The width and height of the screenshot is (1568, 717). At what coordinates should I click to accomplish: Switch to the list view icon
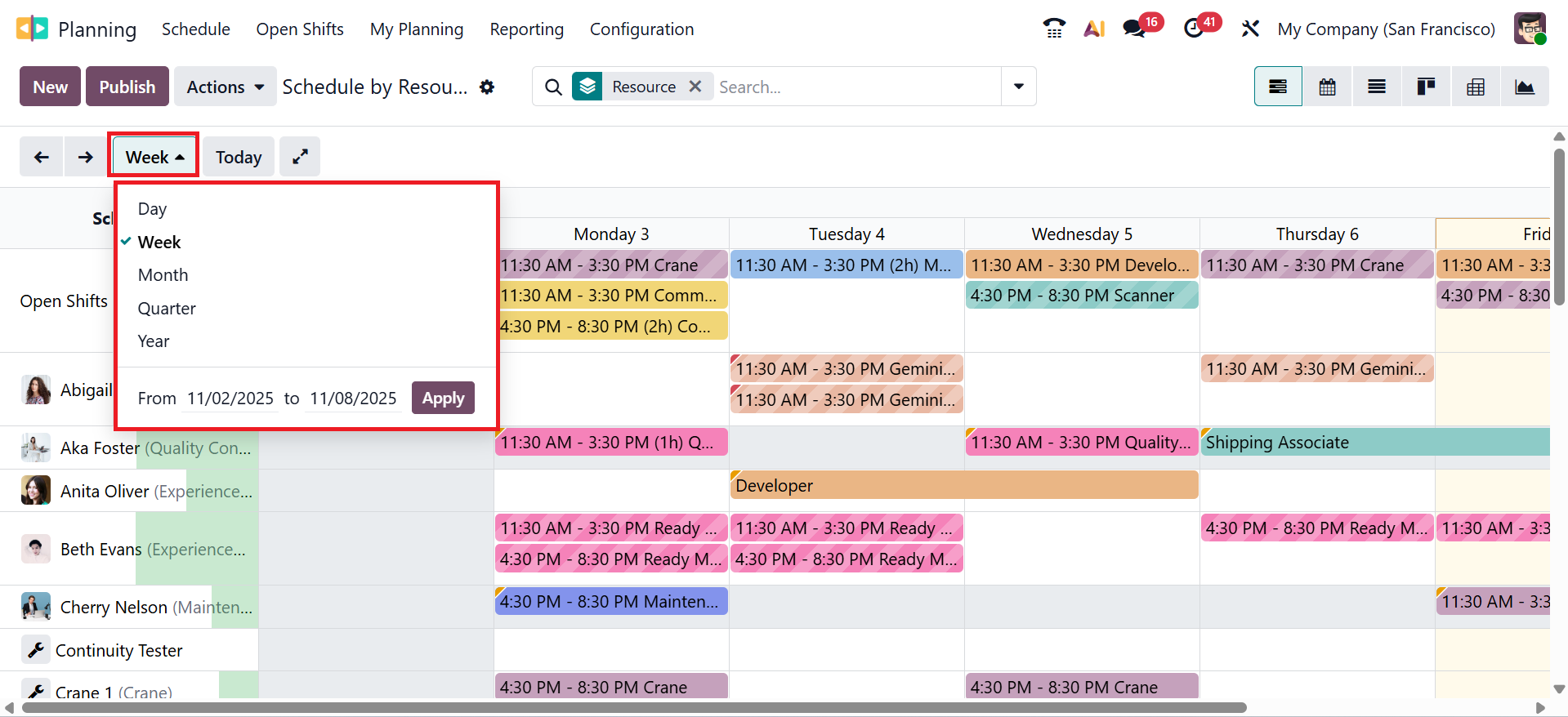tap(1377, 87)
